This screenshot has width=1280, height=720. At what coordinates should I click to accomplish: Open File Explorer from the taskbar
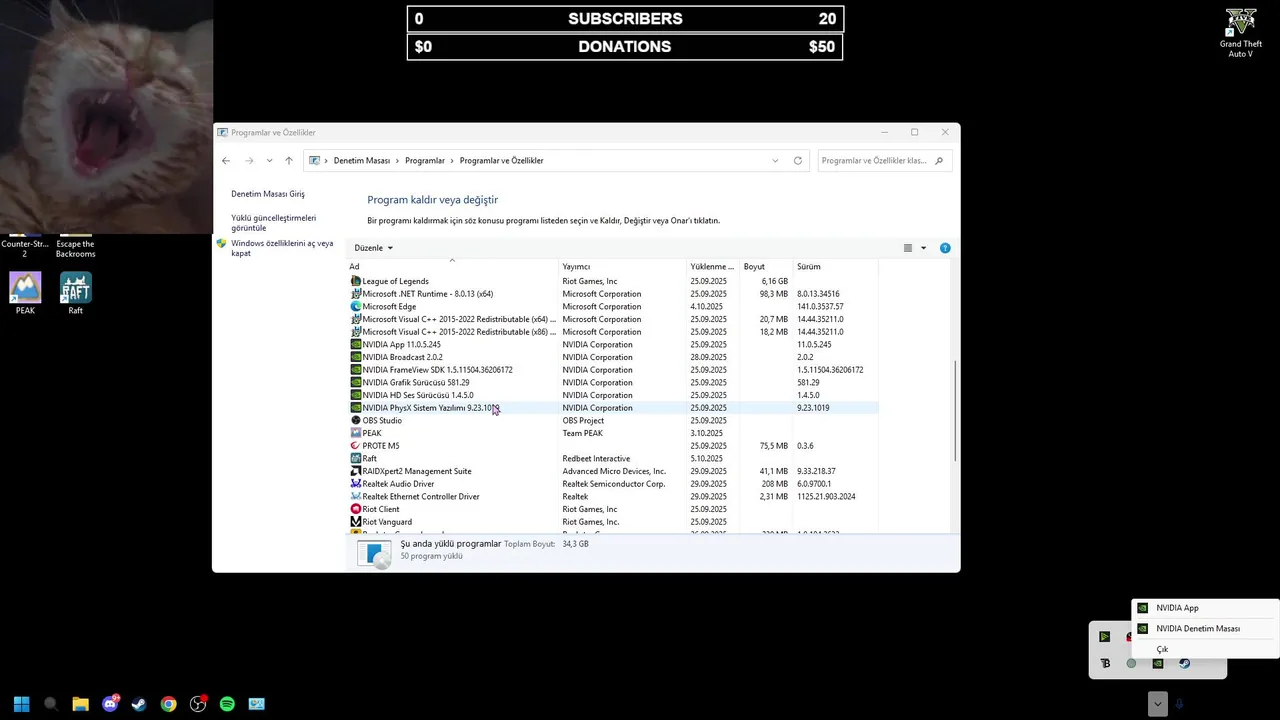click(x=80, y=704)
